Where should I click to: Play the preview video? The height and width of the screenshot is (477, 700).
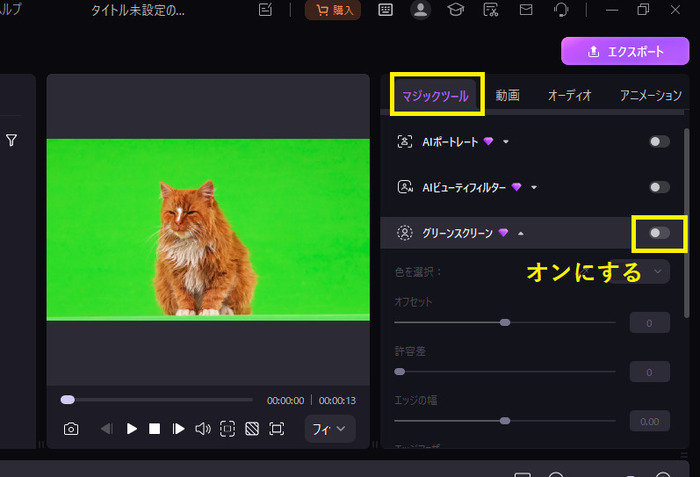point(131,429)
